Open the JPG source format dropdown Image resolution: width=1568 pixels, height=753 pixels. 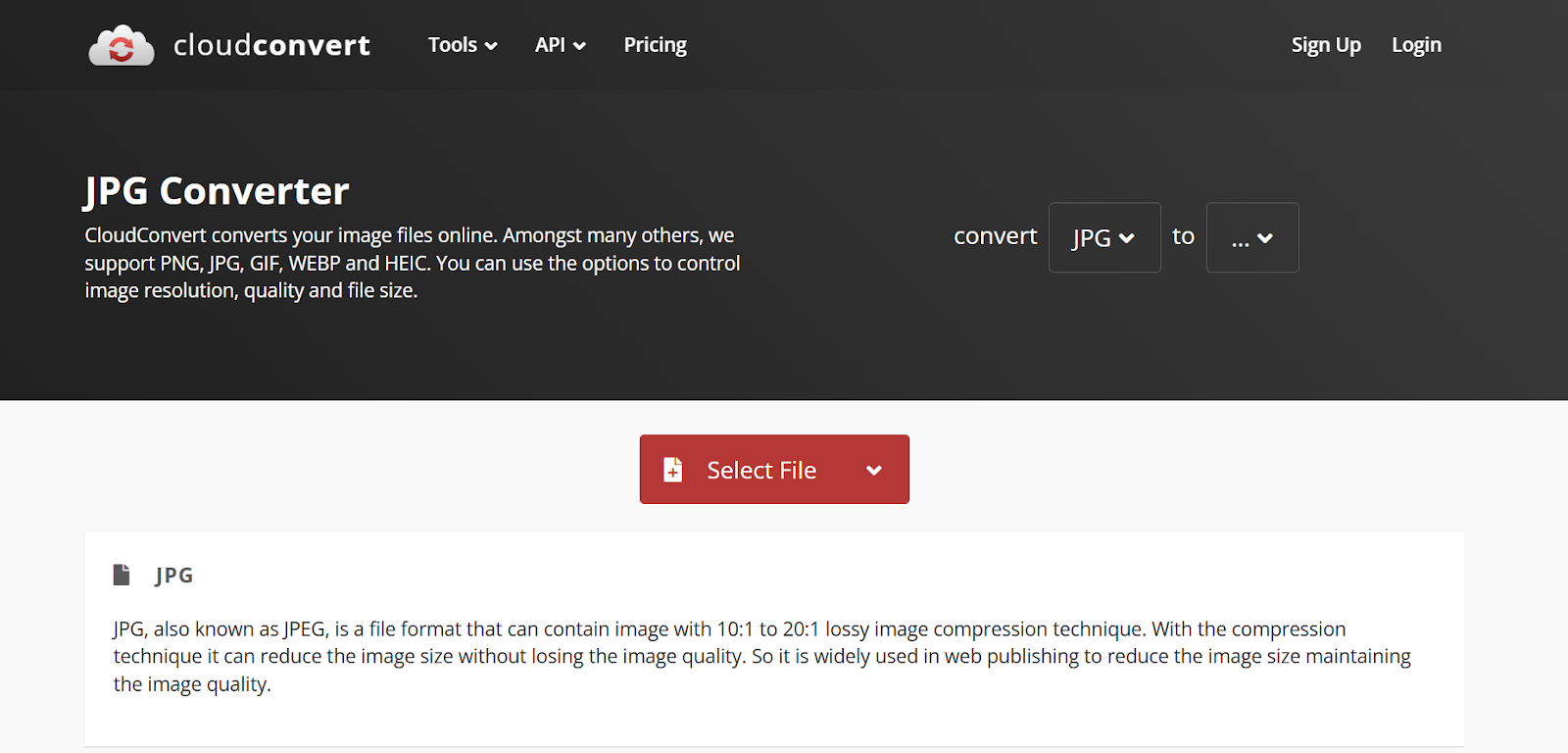(x=1104, y=237)
